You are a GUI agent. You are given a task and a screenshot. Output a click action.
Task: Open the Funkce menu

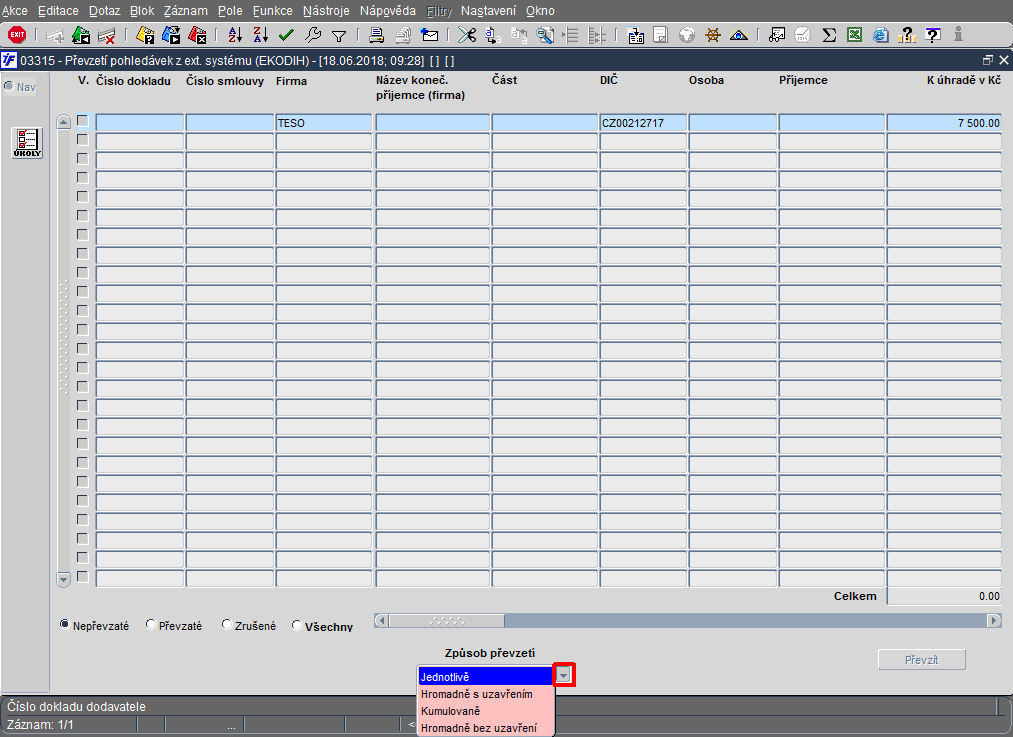(x=273, y=11)
